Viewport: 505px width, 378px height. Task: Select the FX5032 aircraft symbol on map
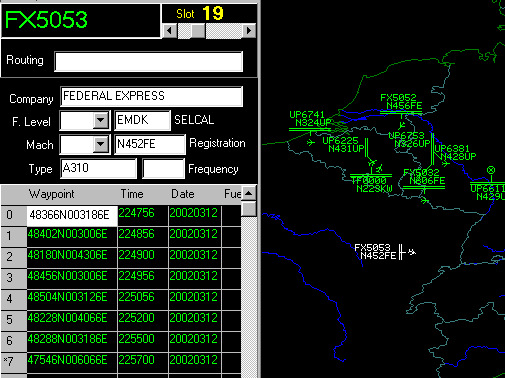click(x=424, y=200)
